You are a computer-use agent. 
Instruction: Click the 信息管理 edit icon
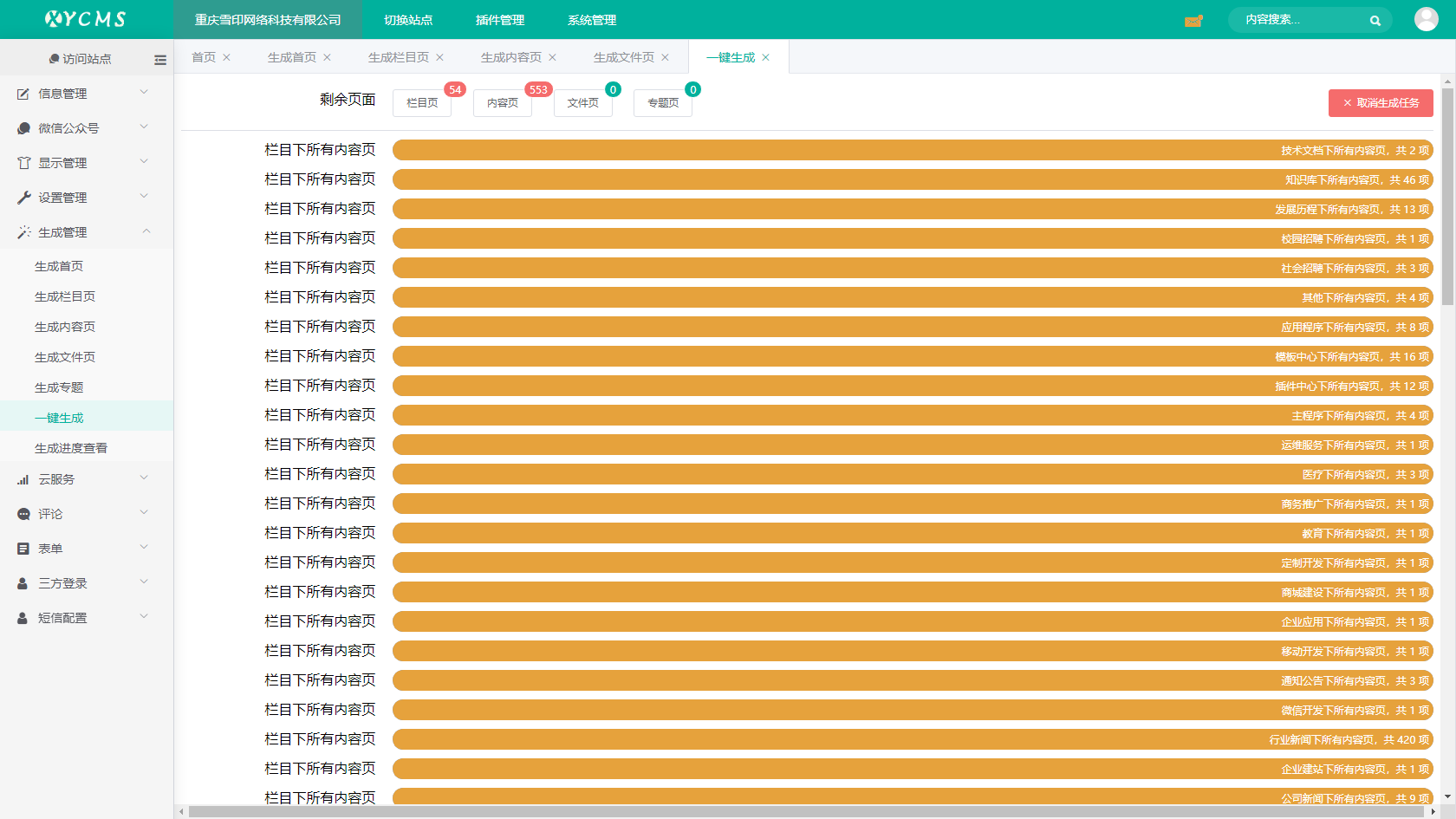coord(23,94)
